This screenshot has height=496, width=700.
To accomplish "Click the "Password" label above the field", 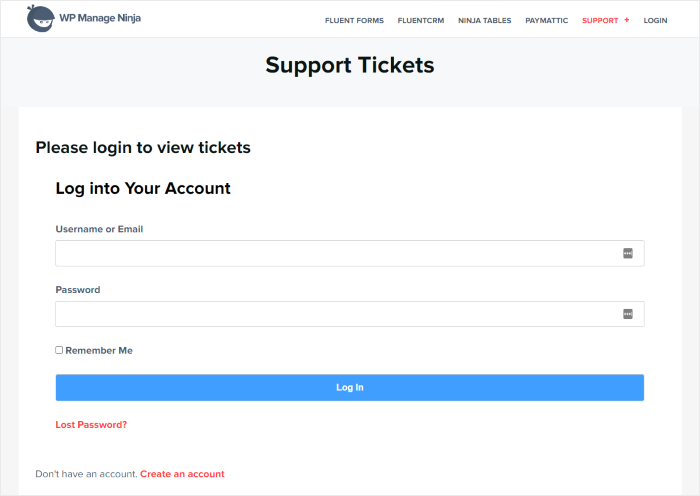I will [78, 290].
